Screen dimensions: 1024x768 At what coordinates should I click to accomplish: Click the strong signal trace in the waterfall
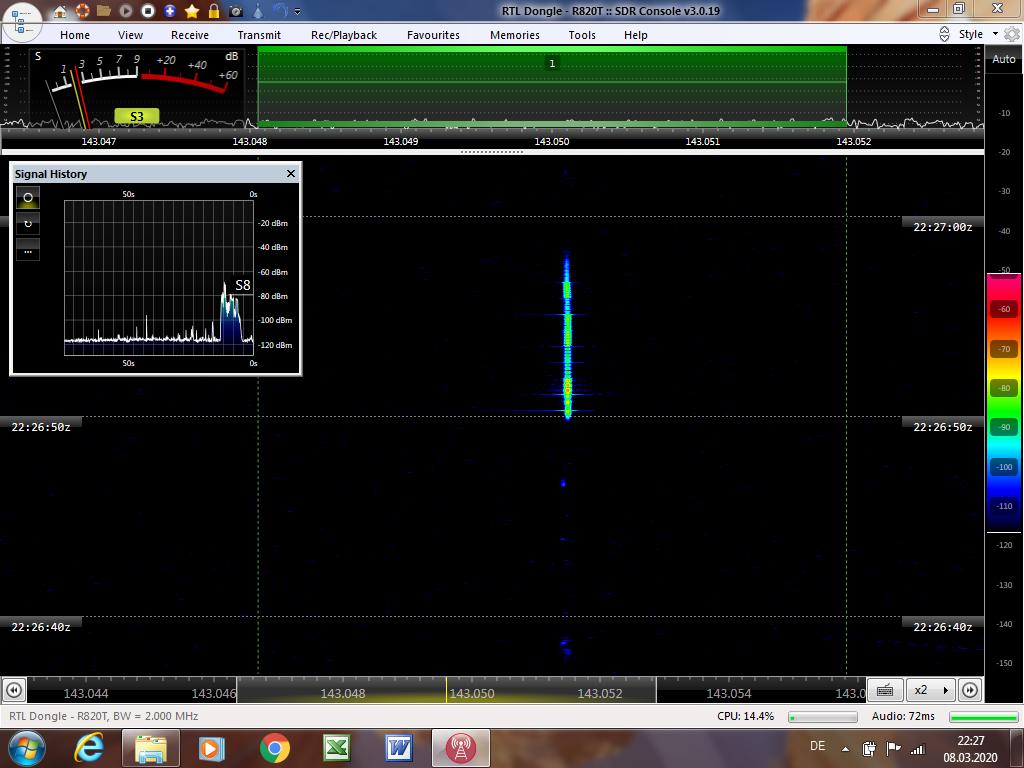(x=567, y=337)
